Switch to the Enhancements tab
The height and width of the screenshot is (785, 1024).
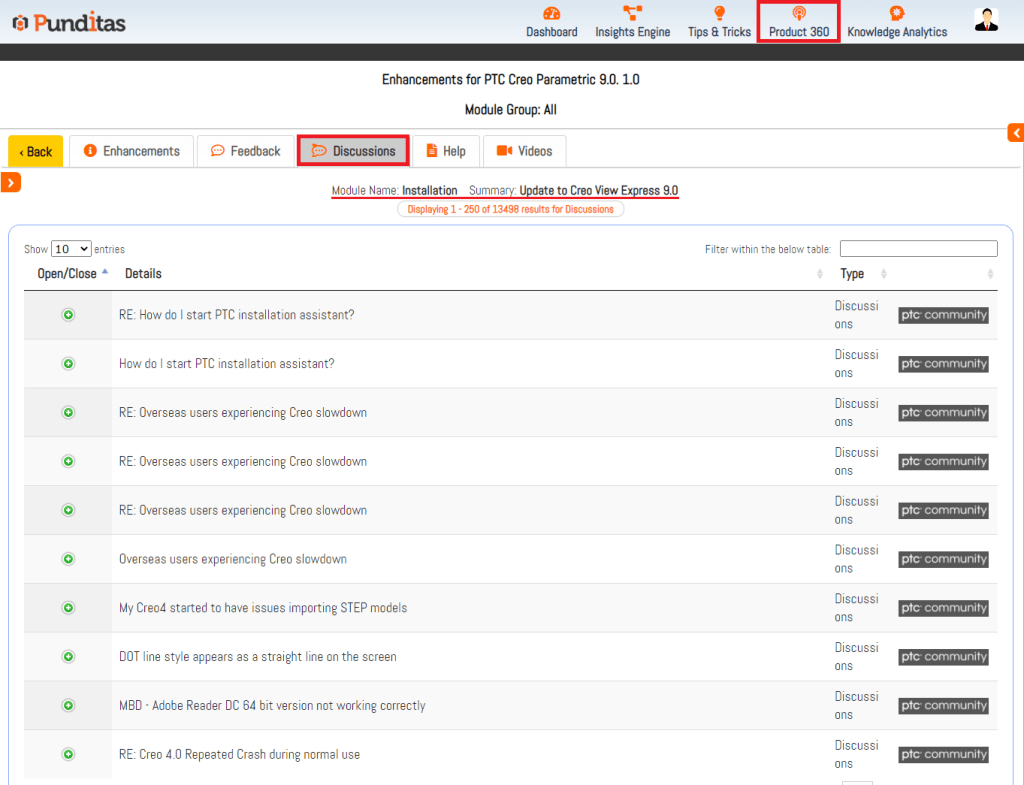132,151
